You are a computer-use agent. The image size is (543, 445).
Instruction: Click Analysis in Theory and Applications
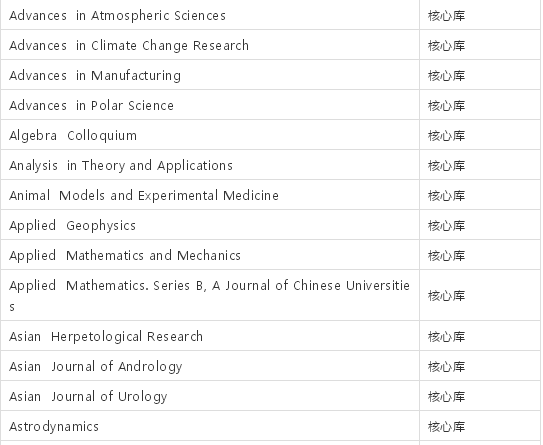click(x=121, y=166)
